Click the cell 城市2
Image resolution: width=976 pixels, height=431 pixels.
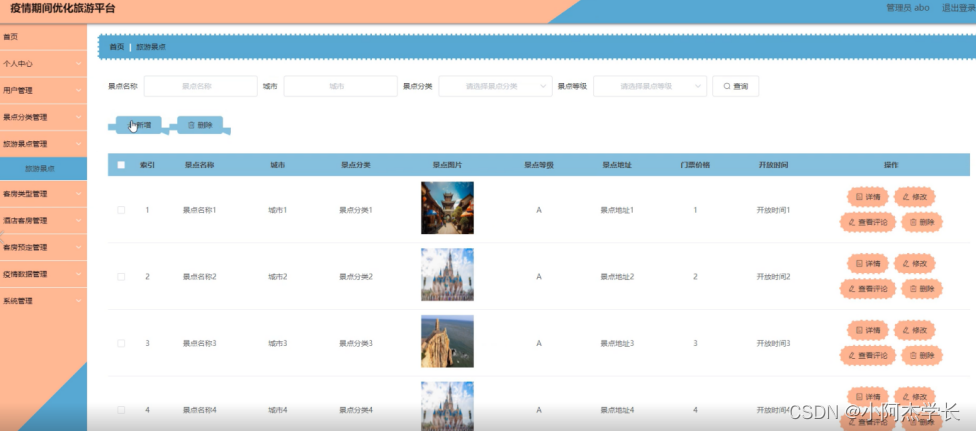[278, 277]
